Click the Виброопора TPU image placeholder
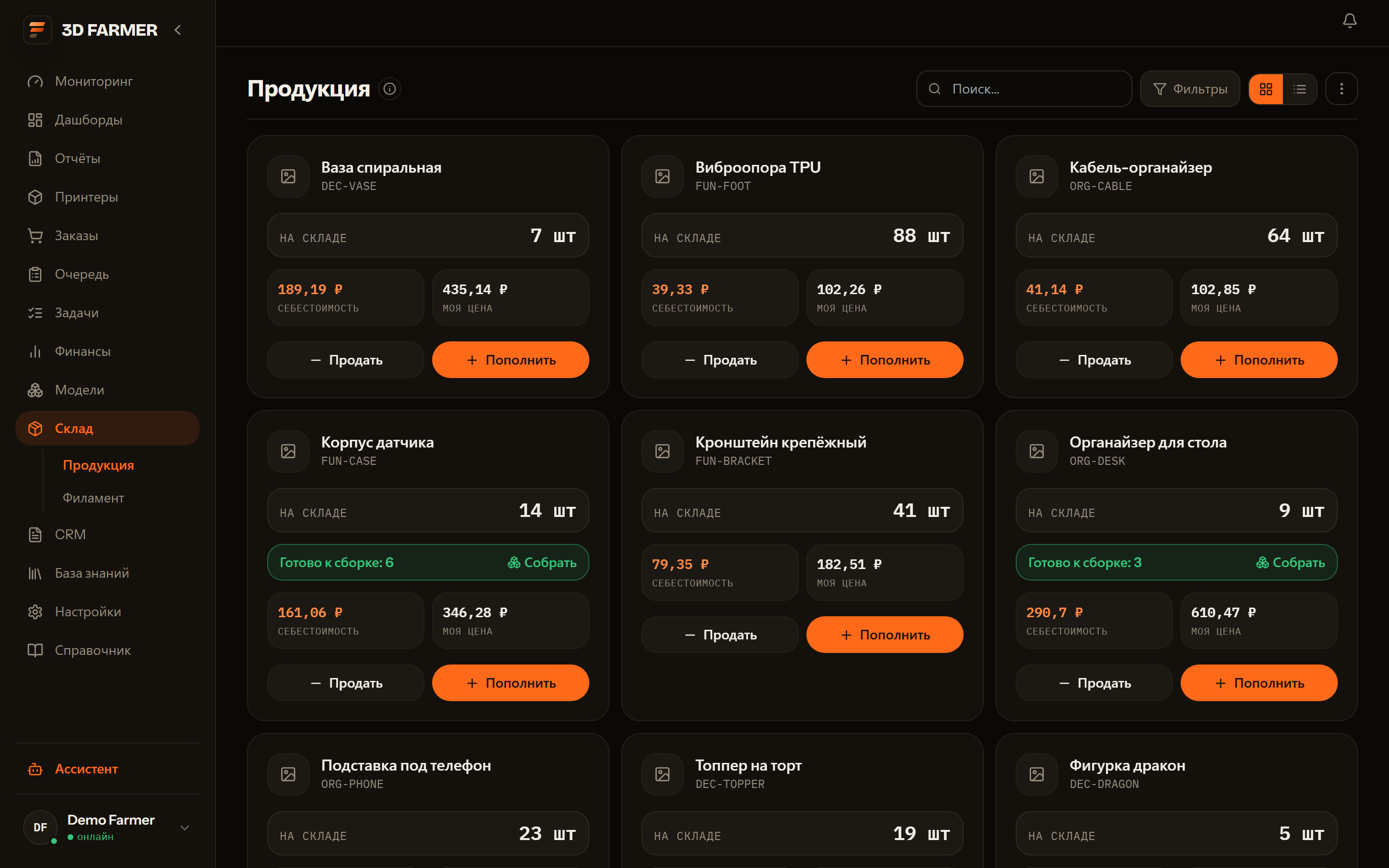Viewport: 1389px width, 868px height. [662, 176]
